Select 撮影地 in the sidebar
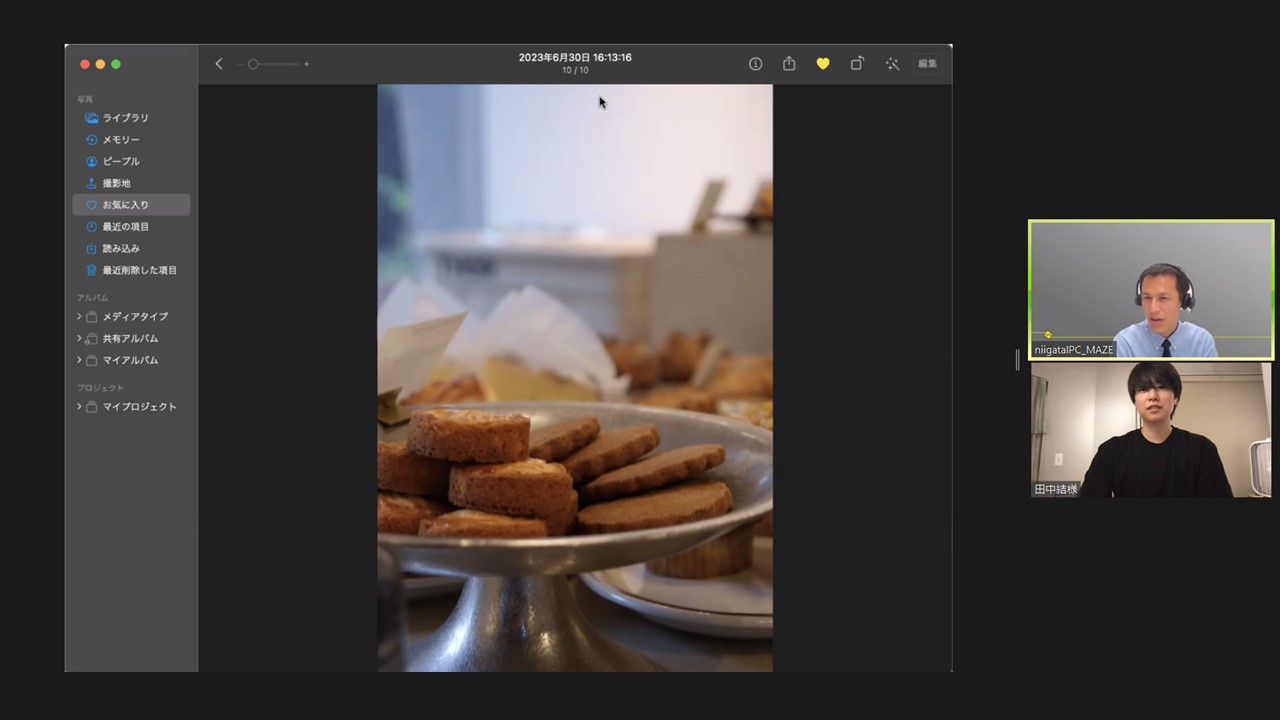The height and width of the screenshot is (720, 1280). (116, 183)
